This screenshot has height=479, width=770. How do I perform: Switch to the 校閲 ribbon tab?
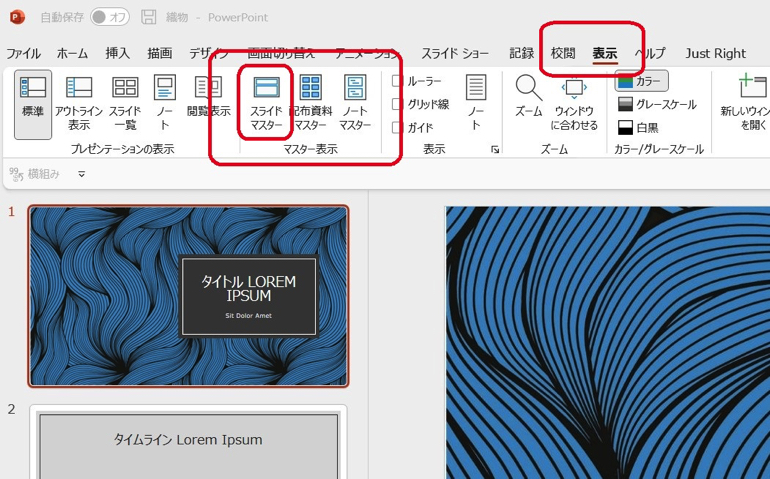pyautogui.click(x=563, y=53)
